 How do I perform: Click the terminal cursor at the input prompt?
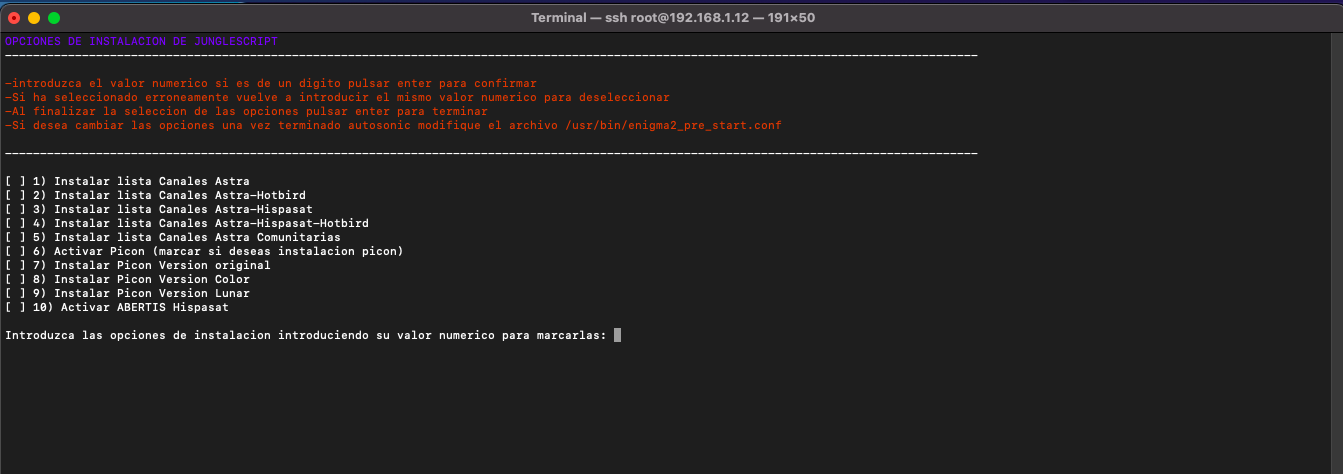point(617,335)
